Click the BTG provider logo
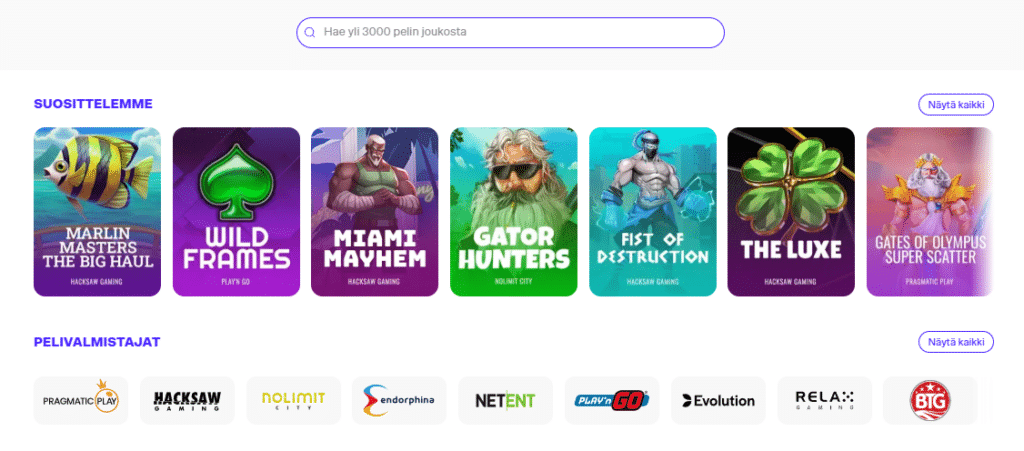Viewport: 1024px width, 451px height. [930, 400]
